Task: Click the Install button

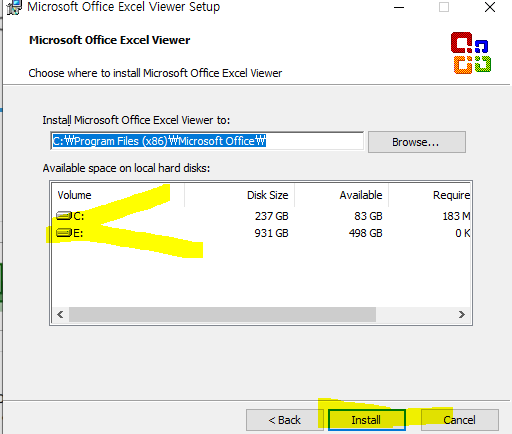Action: coord(367,420)
